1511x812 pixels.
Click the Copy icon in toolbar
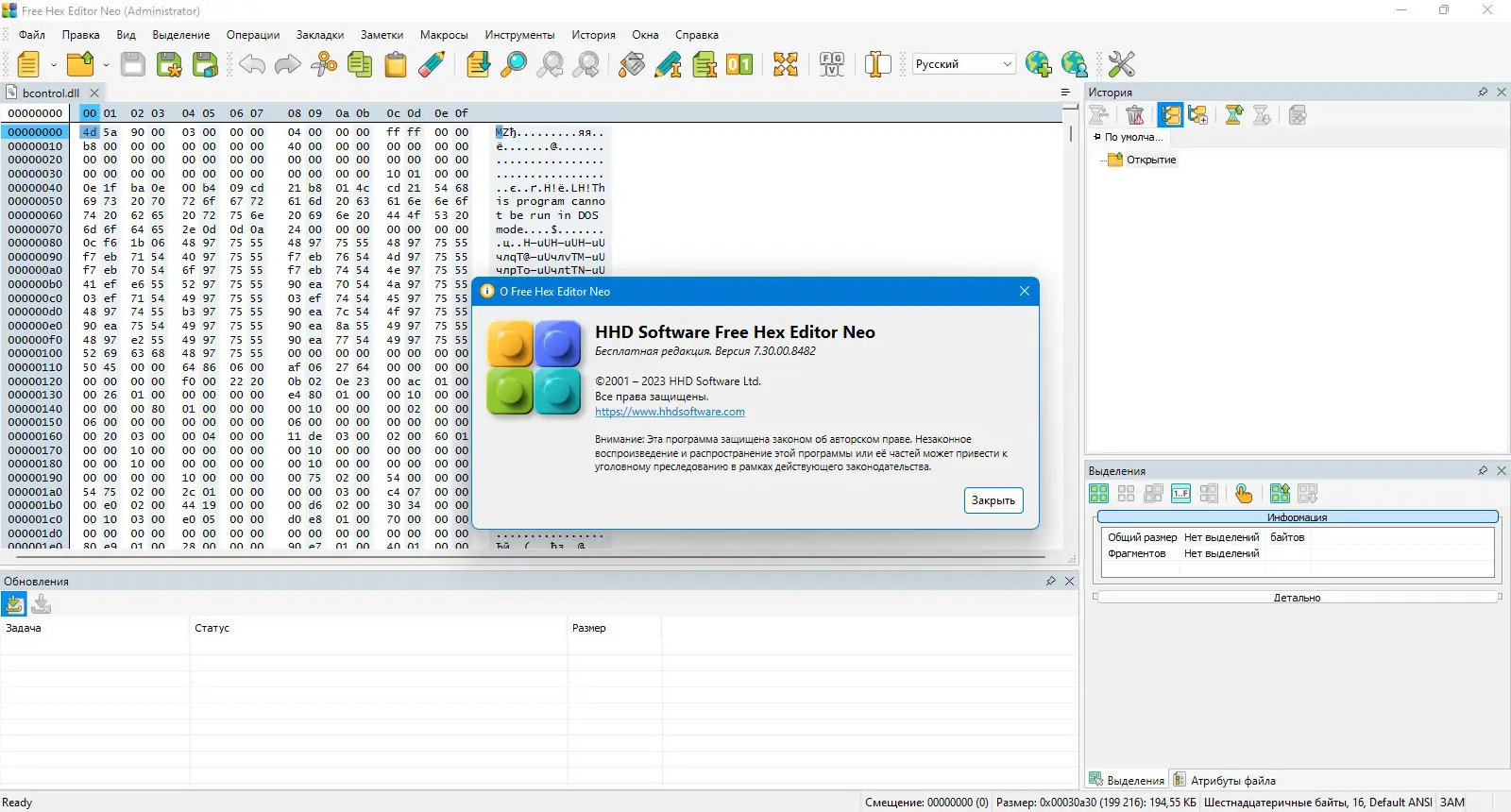click(360, 64)
